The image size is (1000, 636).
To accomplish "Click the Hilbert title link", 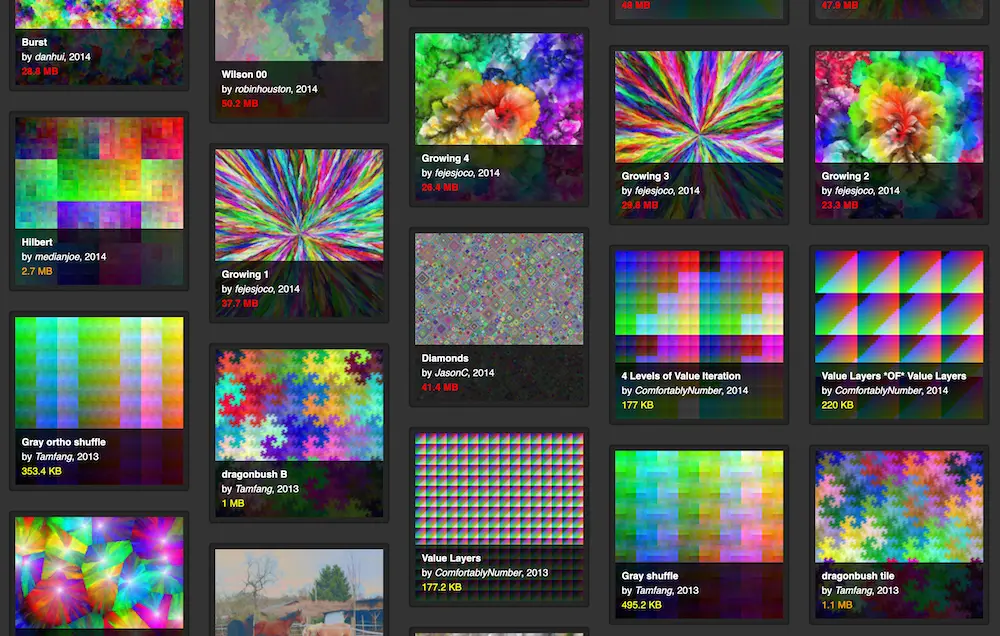I will (x=37, y=242).
